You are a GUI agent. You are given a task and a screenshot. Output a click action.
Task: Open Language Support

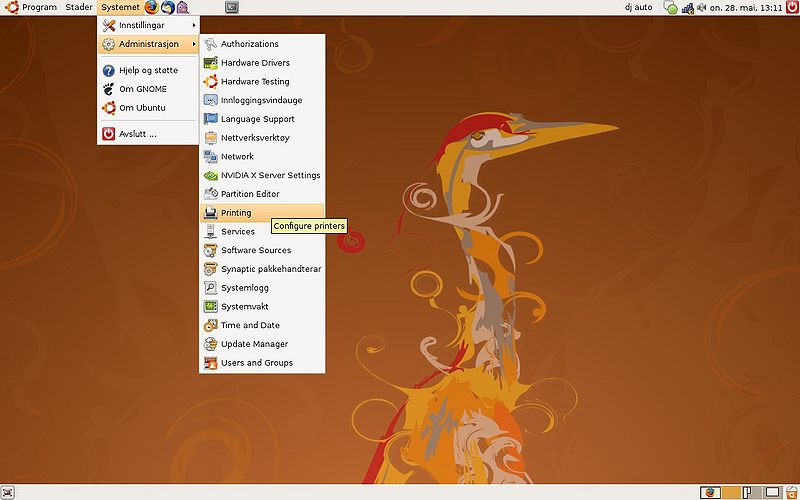coord(262,119)
